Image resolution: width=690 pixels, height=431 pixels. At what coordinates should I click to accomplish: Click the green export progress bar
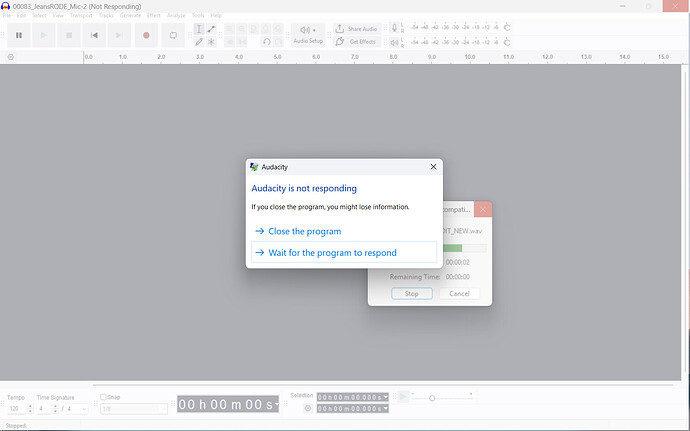[452, 248]
